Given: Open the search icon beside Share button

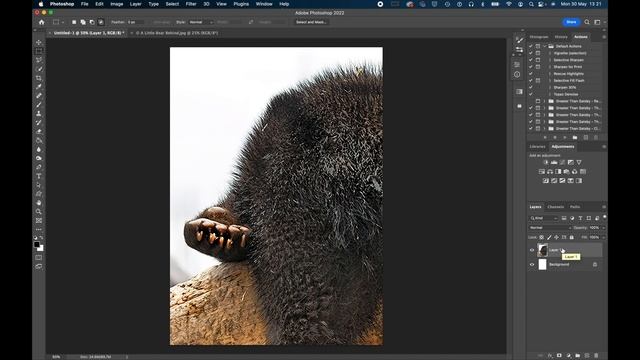Looking at the screenshot, I should 587,22.
